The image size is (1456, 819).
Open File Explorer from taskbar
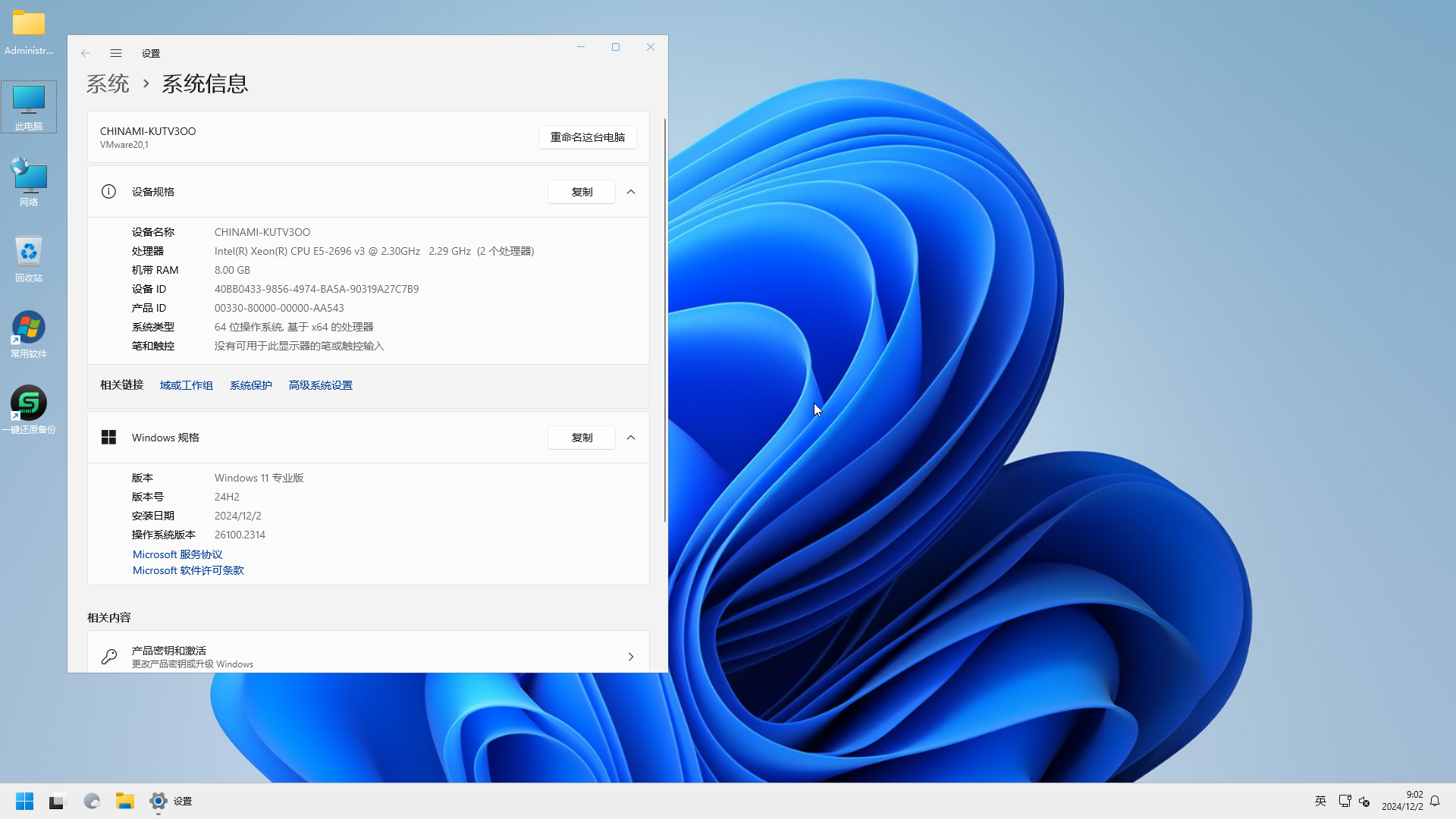(125, 801)
